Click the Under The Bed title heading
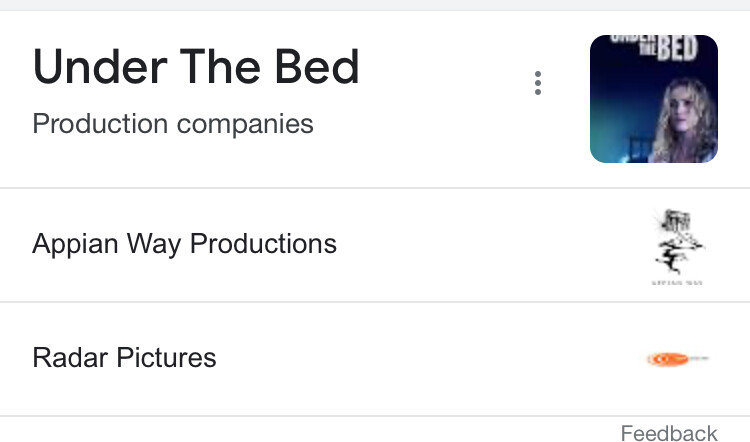Screen dimensions: 750x442 196,67
